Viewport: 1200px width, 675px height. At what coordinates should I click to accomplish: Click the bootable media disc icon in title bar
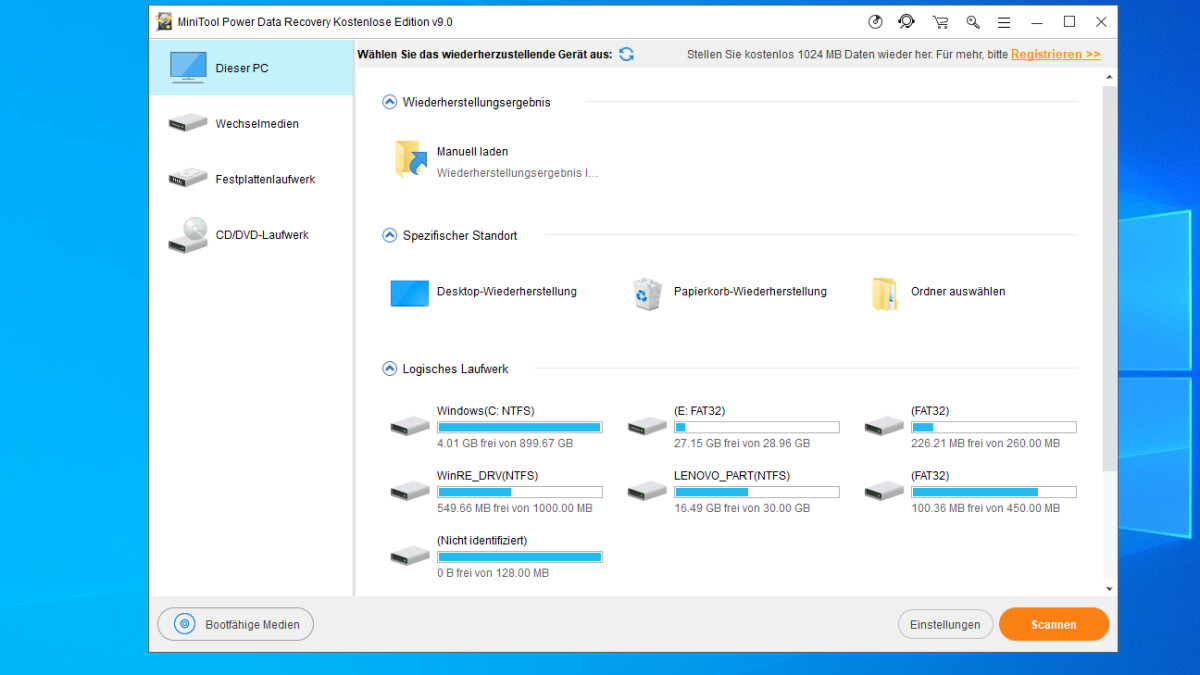[x=876, y=22]
